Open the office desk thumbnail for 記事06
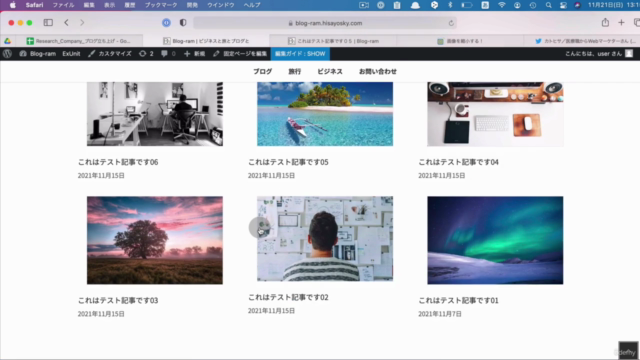Viewport: 640px width, 360px height. pyautogui.click(x=155, y=113)
